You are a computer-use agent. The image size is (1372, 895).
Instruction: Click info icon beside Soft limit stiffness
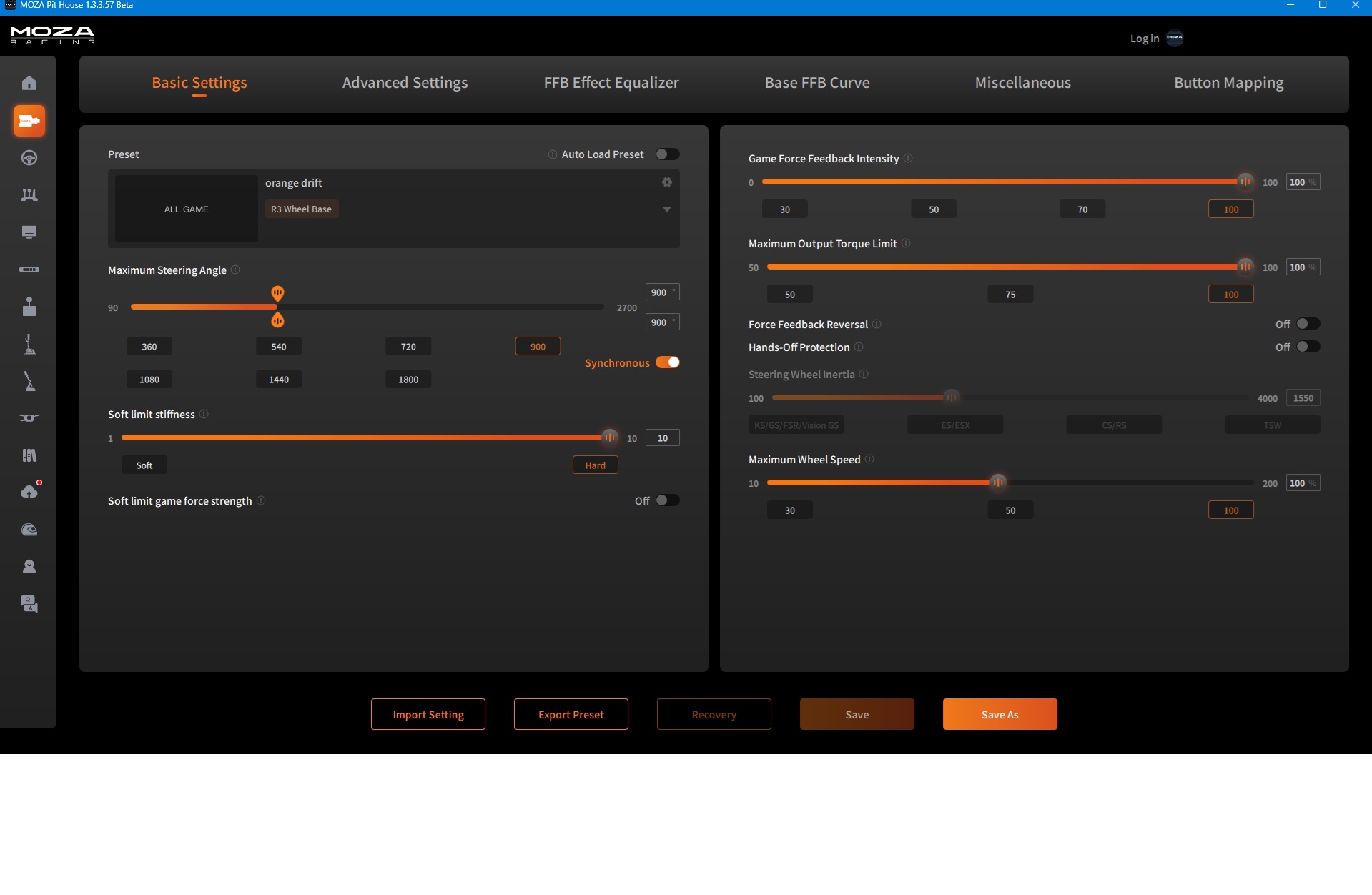coord(204,415)
